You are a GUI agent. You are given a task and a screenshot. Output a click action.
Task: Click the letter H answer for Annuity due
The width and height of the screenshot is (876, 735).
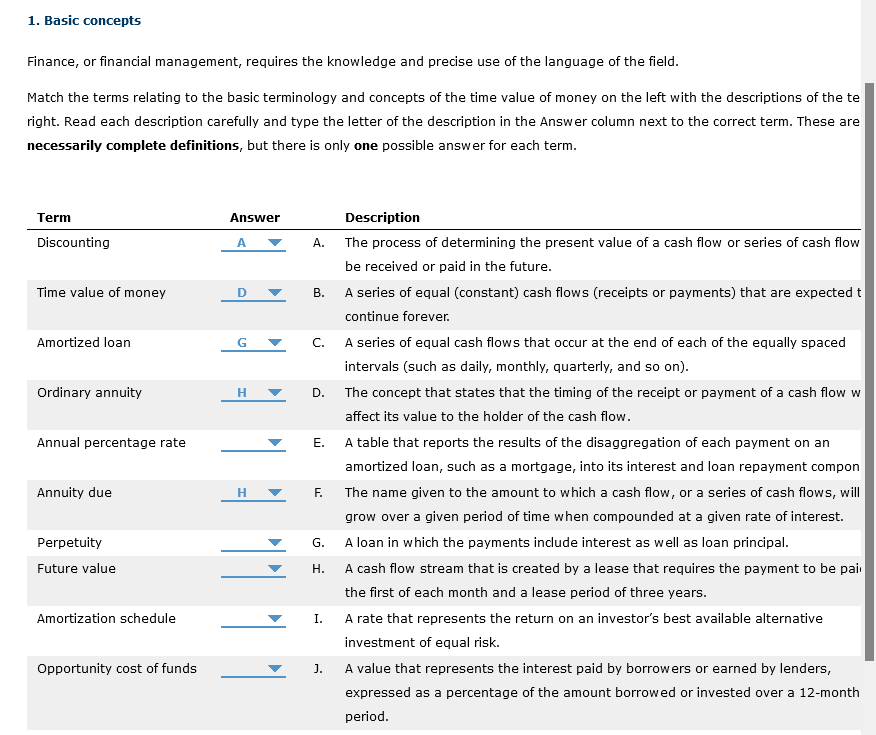pos(240,492)
